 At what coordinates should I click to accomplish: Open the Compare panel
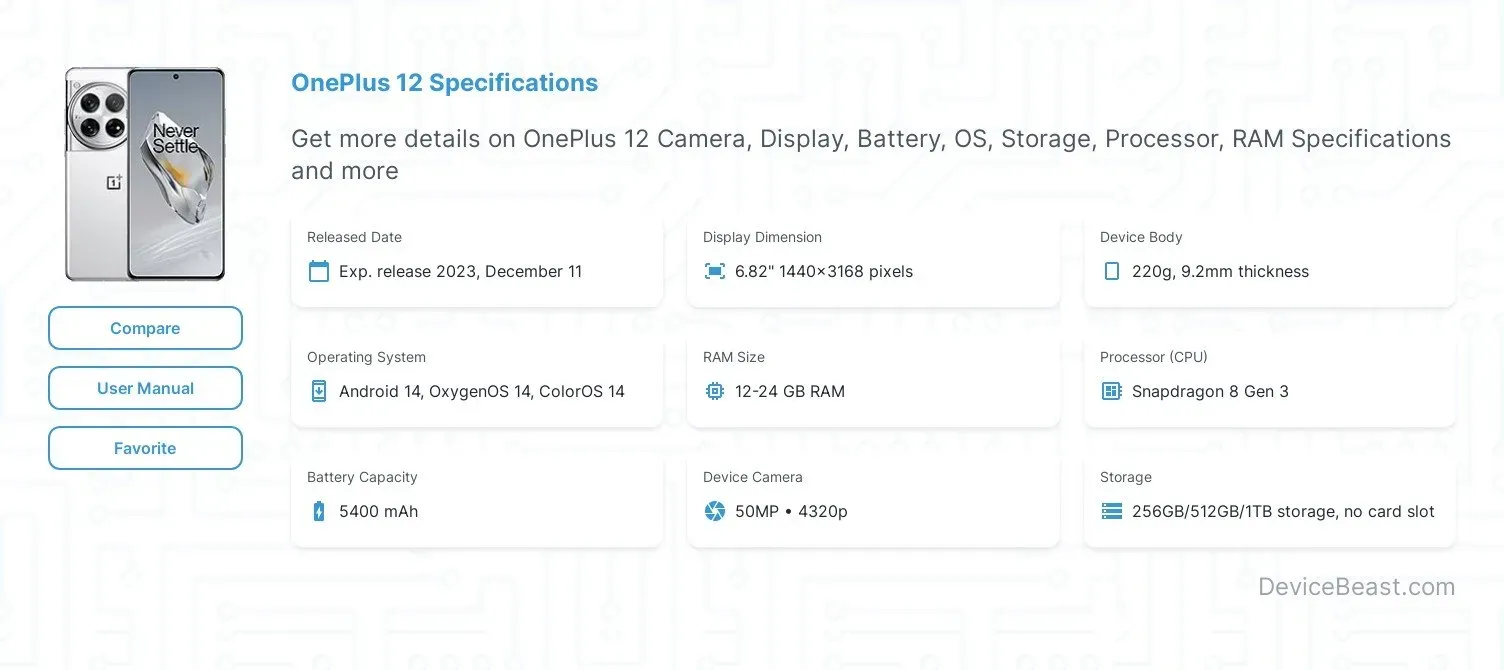coord(145,328)
